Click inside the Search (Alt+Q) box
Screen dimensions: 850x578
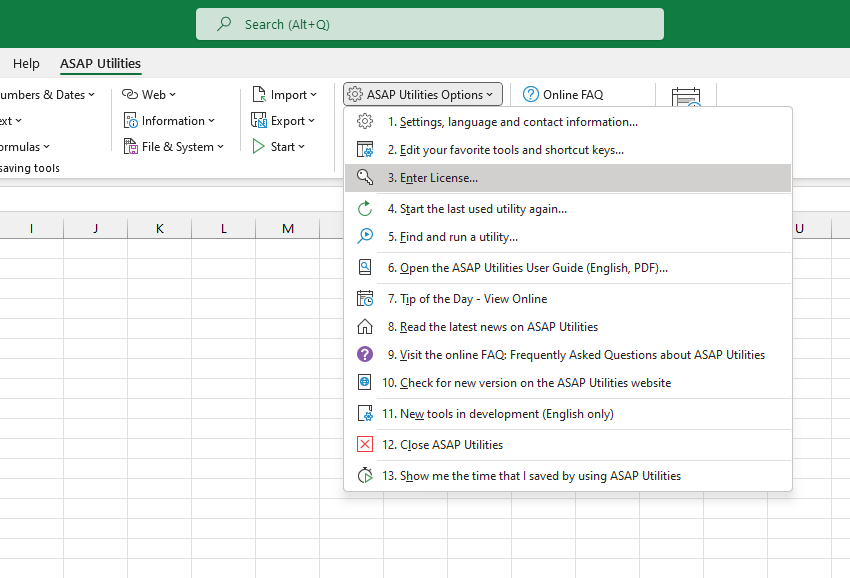(430, 24)
